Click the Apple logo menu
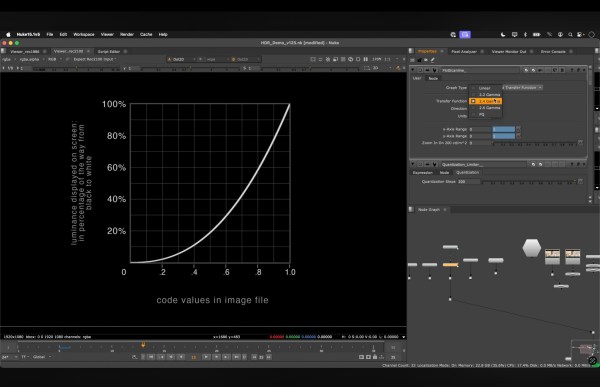Image resolution: width=600 pixels, height=387 pixels. pos(8,34)
